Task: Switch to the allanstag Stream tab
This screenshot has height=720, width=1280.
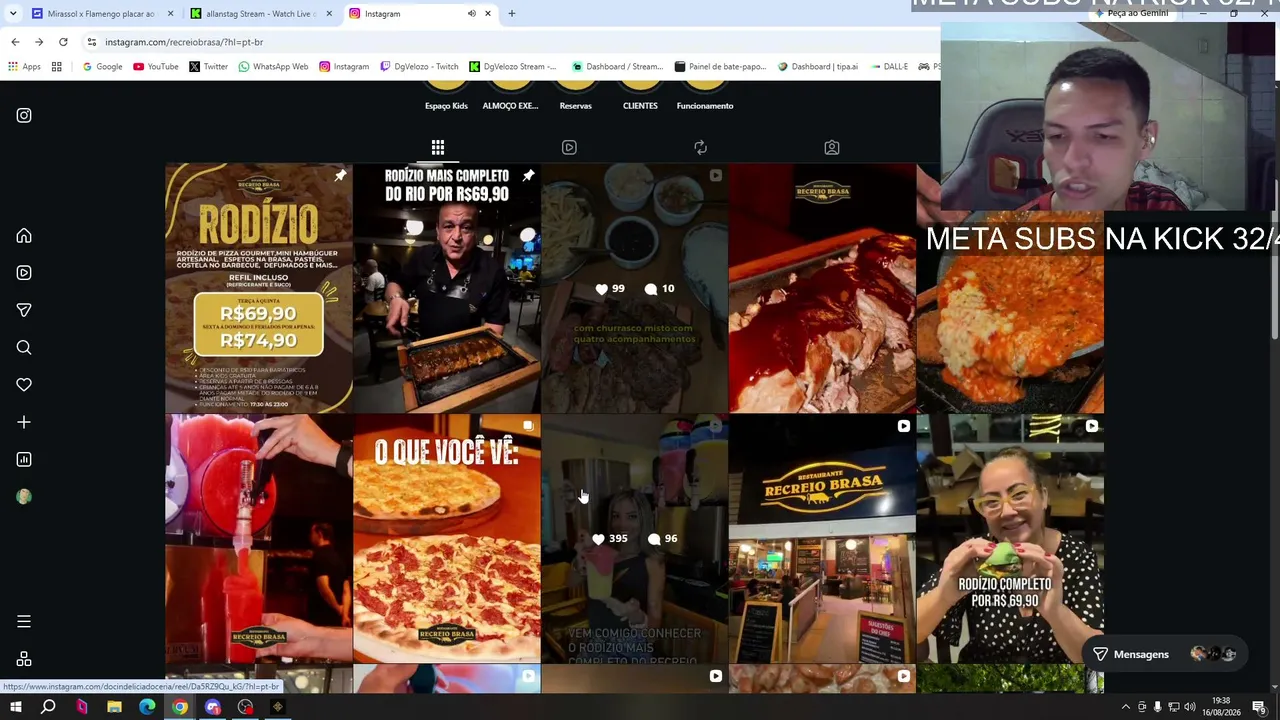Action: [261, 14]
